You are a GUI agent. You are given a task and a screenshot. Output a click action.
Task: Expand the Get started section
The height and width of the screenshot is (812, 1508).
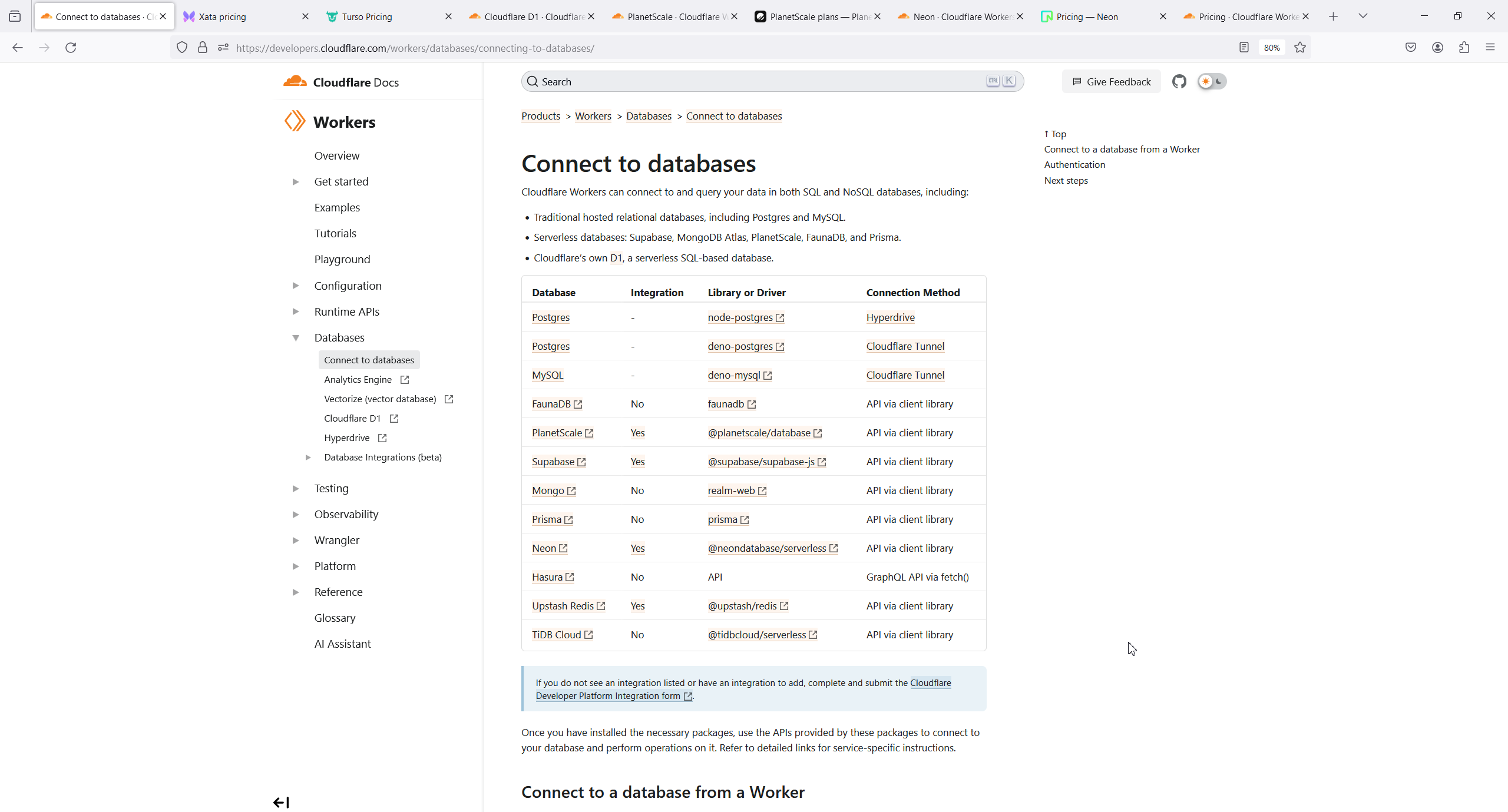tap(296, 181)
